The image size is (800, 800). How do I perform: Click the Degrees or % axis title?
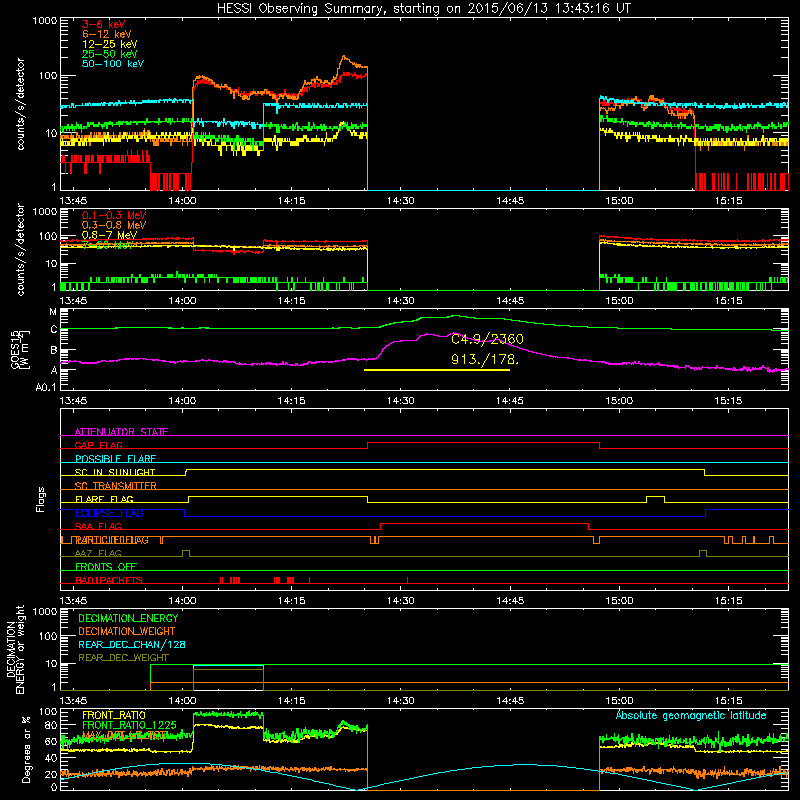click(x=26, y=749)
